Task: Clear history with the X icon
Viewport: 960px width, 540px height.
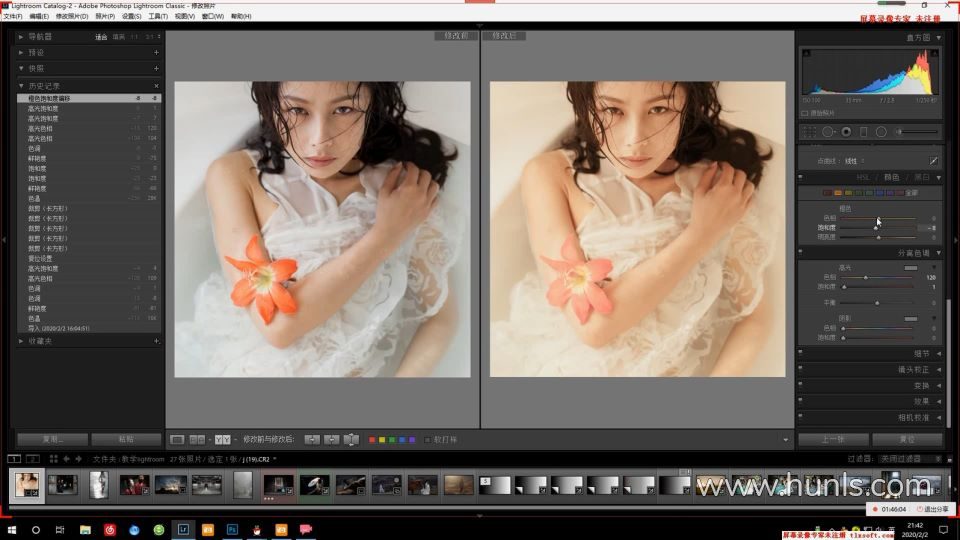Action: point(156,86)
